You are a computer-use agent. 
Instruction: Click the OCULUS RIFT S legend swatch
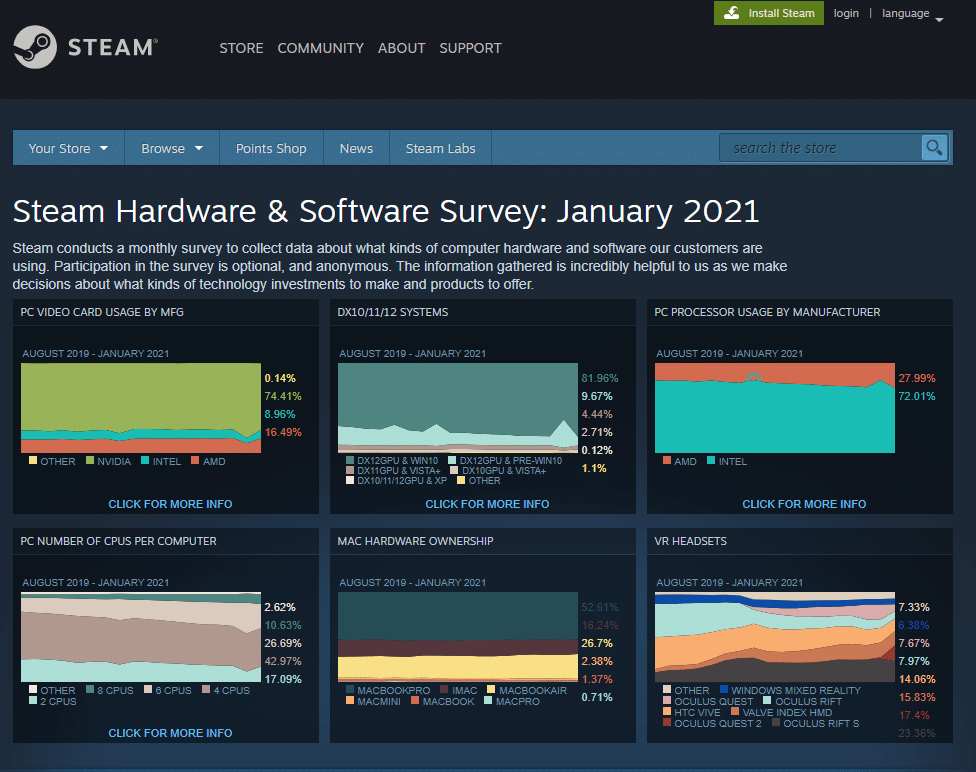pyautogui.click(x=776, y=723)
